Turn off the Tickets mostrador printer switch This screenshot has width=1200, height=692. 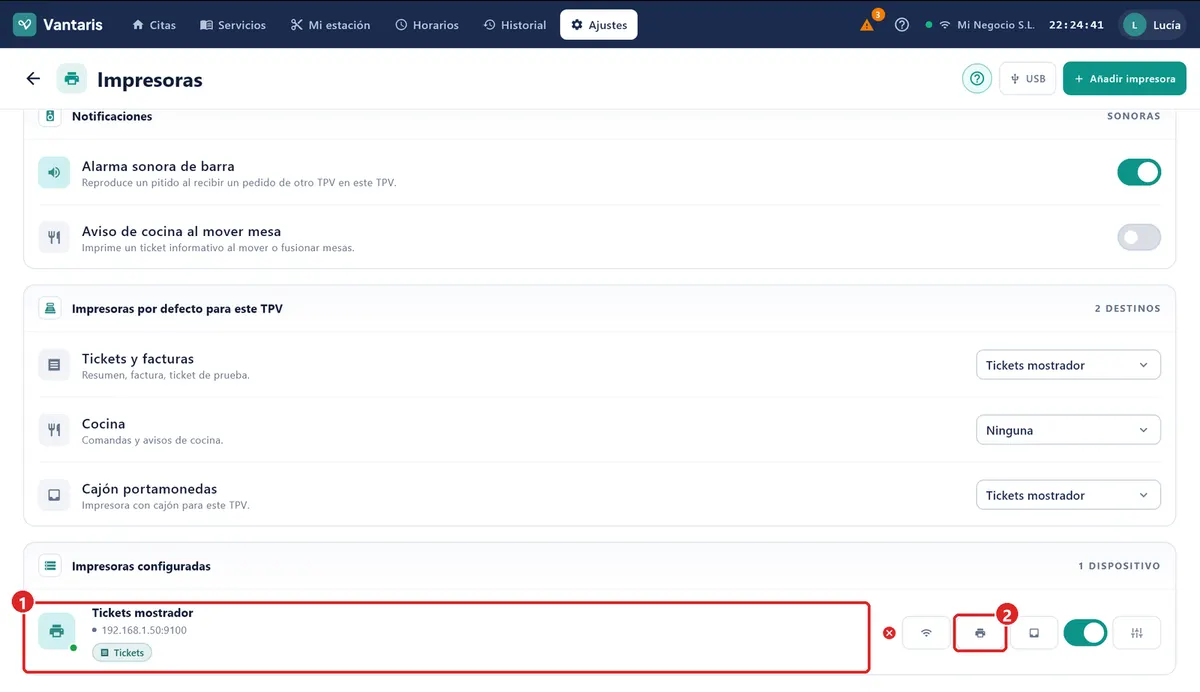coord(1085,633)
